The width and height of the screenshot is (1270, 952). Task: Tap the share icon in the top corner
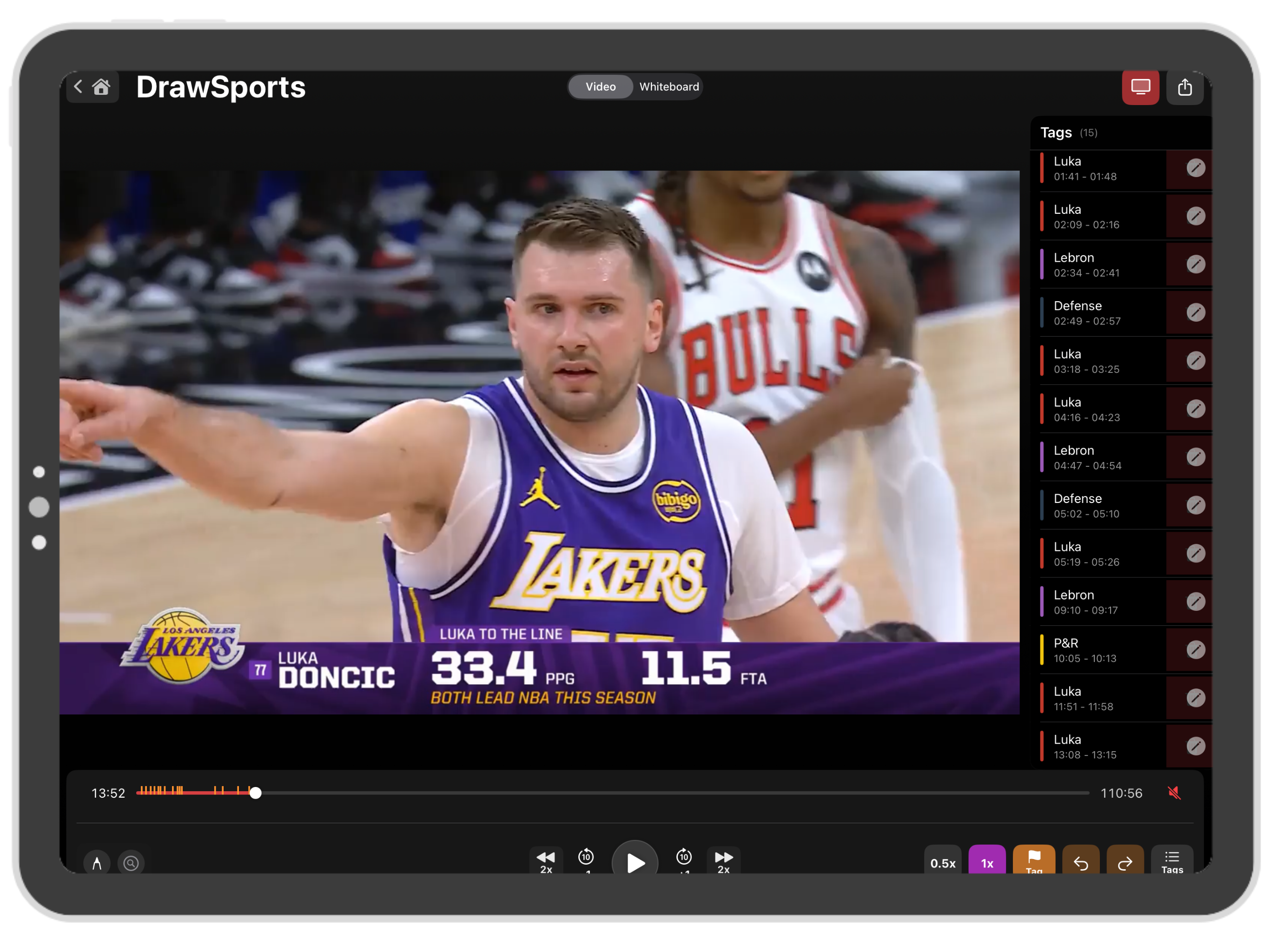[x=1185, y=87]
